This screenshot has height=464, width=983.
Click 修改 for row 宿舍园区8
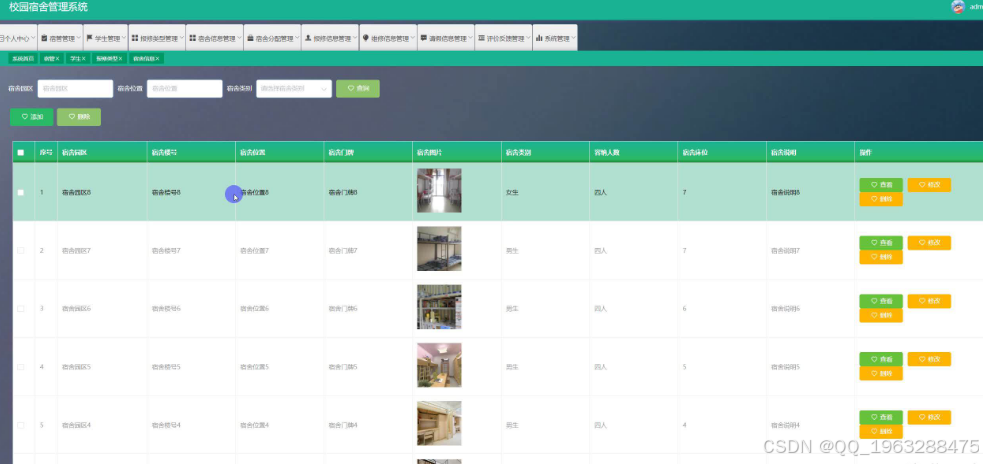pyautogui.click(x=929, y=185)
